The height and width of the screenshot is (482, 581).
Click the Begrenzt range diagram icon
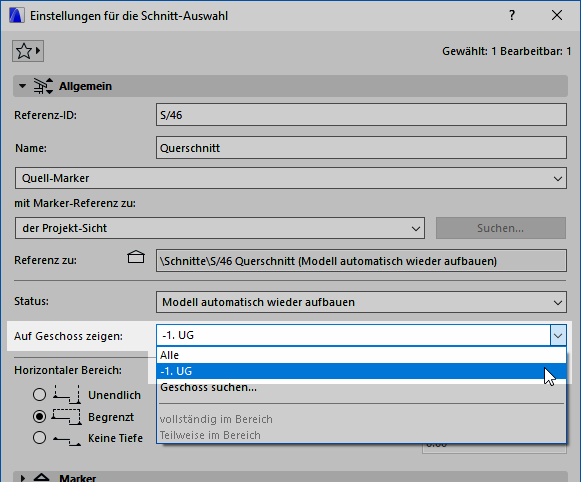click(67, 416)
